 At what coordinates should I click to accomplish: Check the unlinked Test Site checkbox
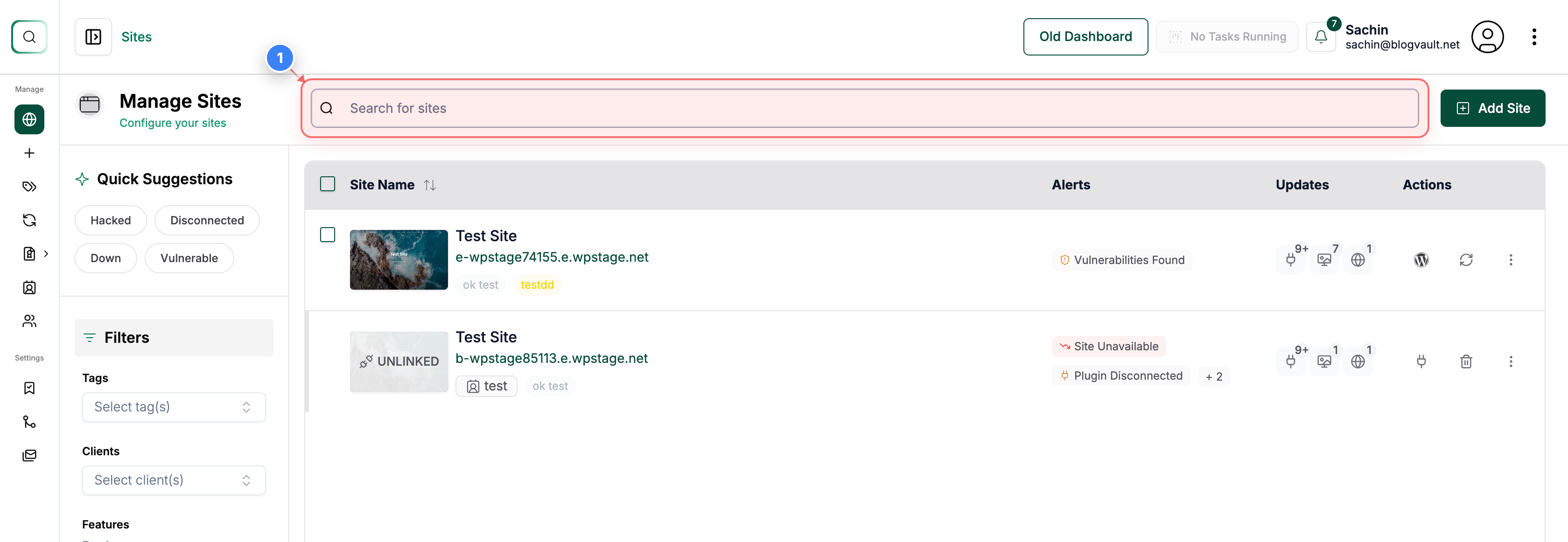[328, 336]
